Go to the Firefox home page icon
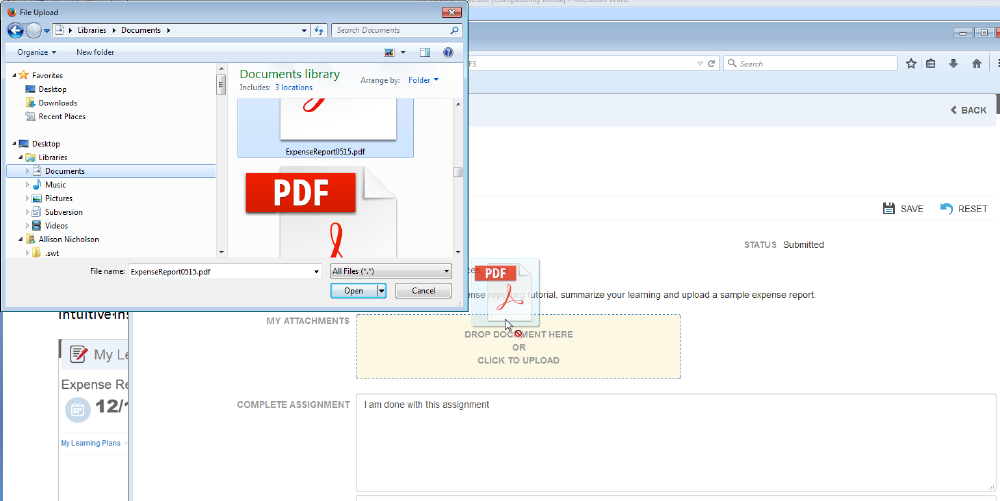The image size is (1000, 501). coord(976,64)
